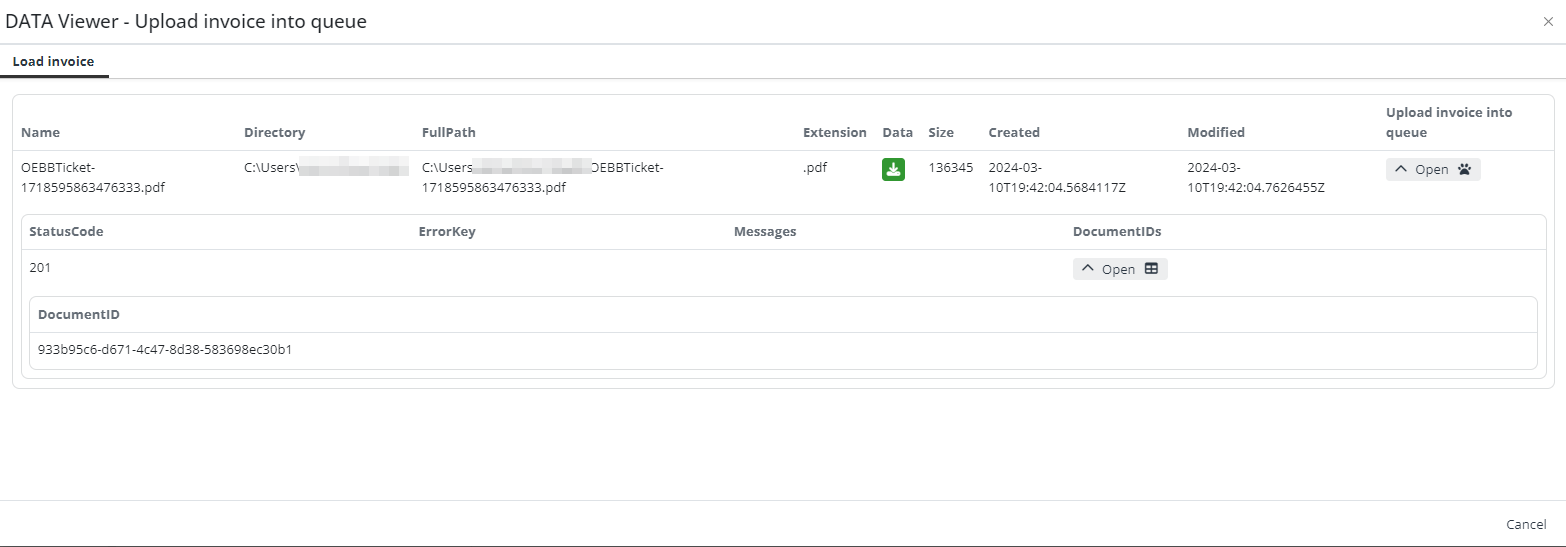
Task: Click the table icon under DocumentIDs
Action: pyautogui.click(x=1151, y=269)
